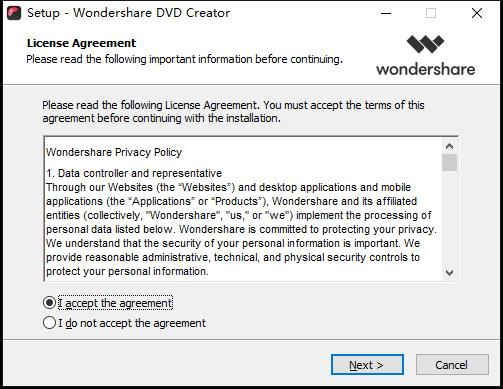This screenshot has width=503, height=389.
Task: Click the disabled maximize window button
Action: (431, 13)
